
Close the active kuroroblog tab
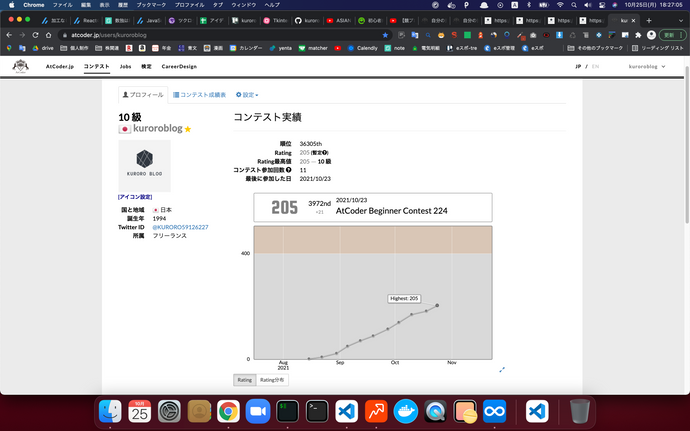pyautogui.click(x=634, y=20)
